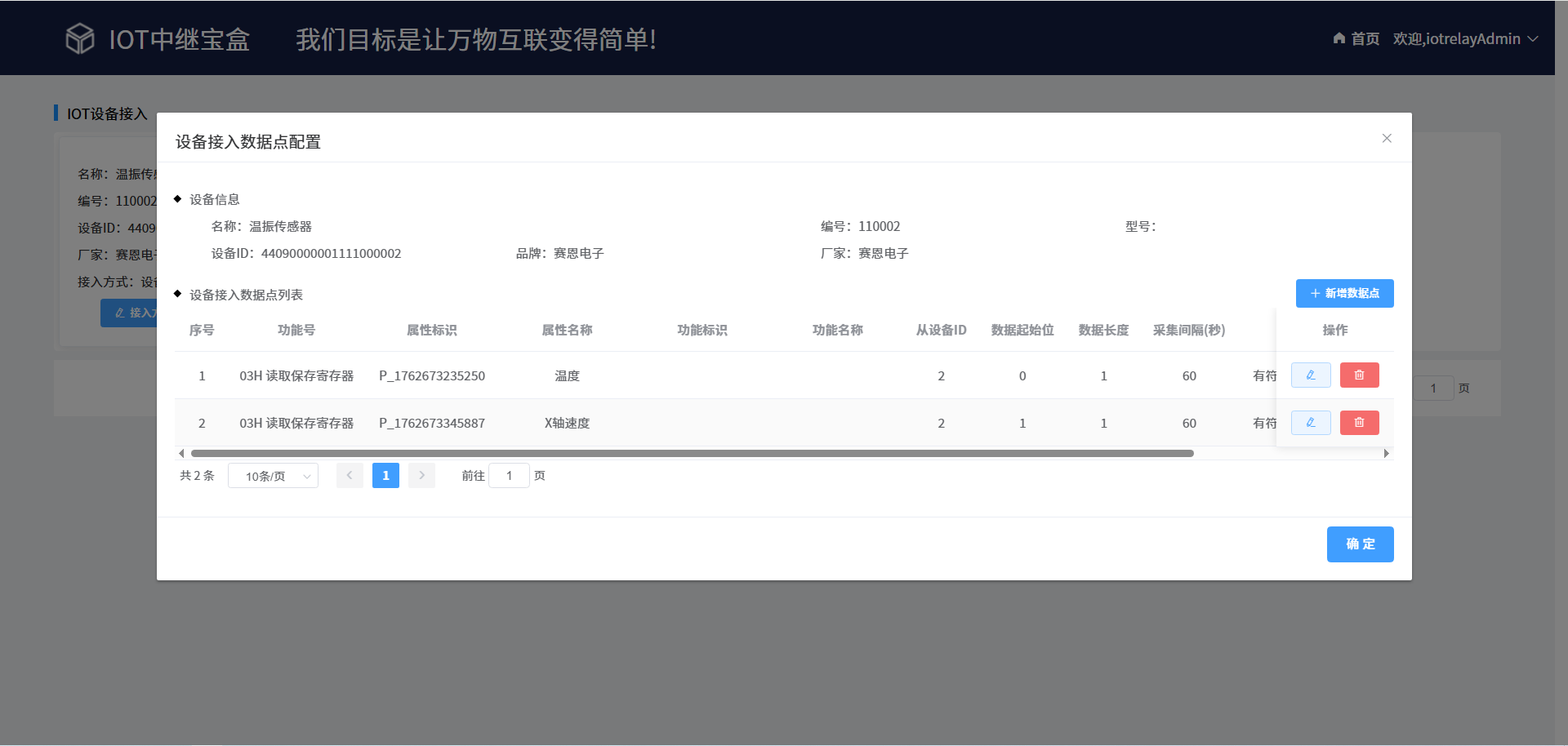Click the delete icon for 温度 row
Viewport: 1568px width, 746px height.
point(1359,375)
